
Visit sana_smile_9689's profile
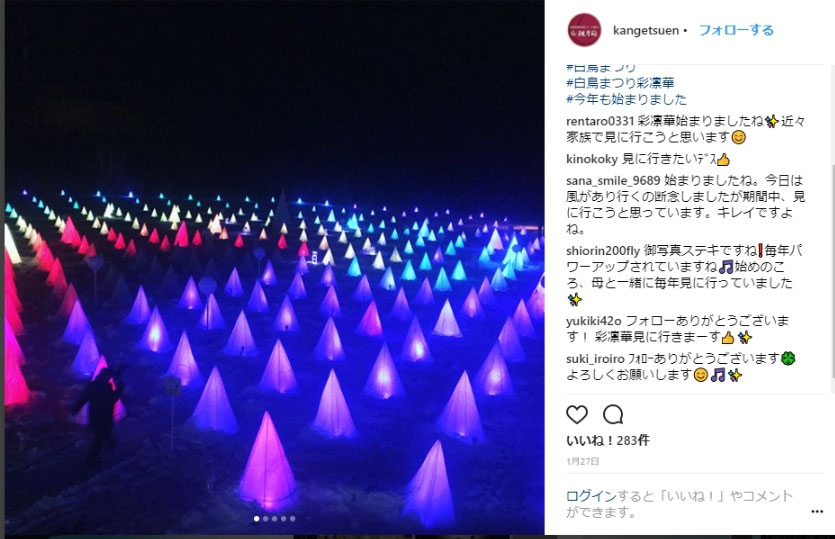pos(613,181)
